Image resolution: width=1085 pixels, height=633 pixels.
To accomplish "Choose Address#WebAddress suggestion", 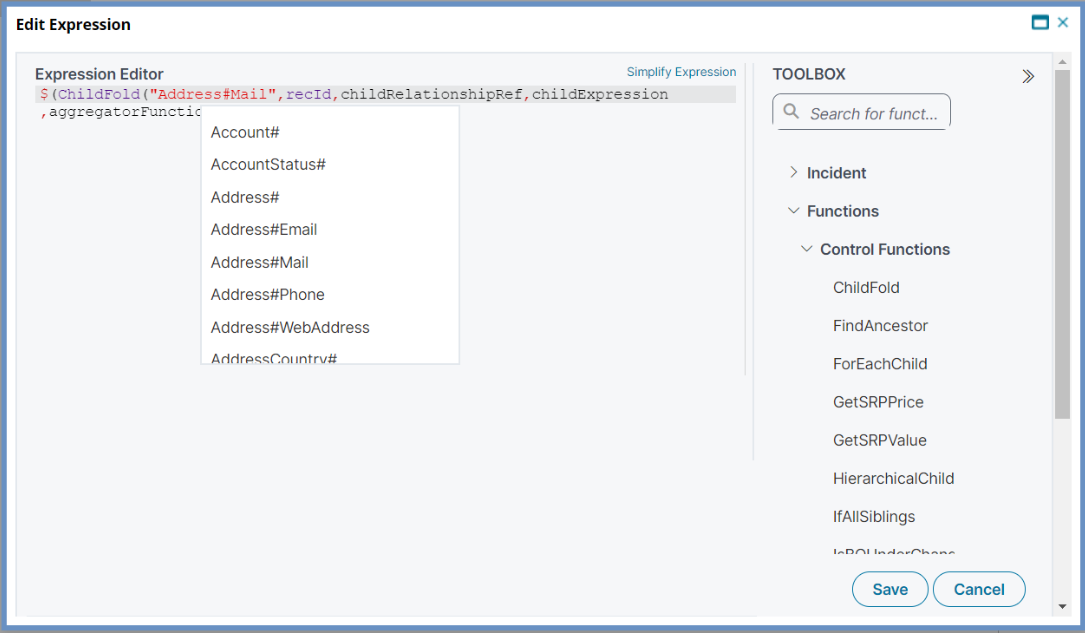I will pyautogui.click(x=290, y=327).
